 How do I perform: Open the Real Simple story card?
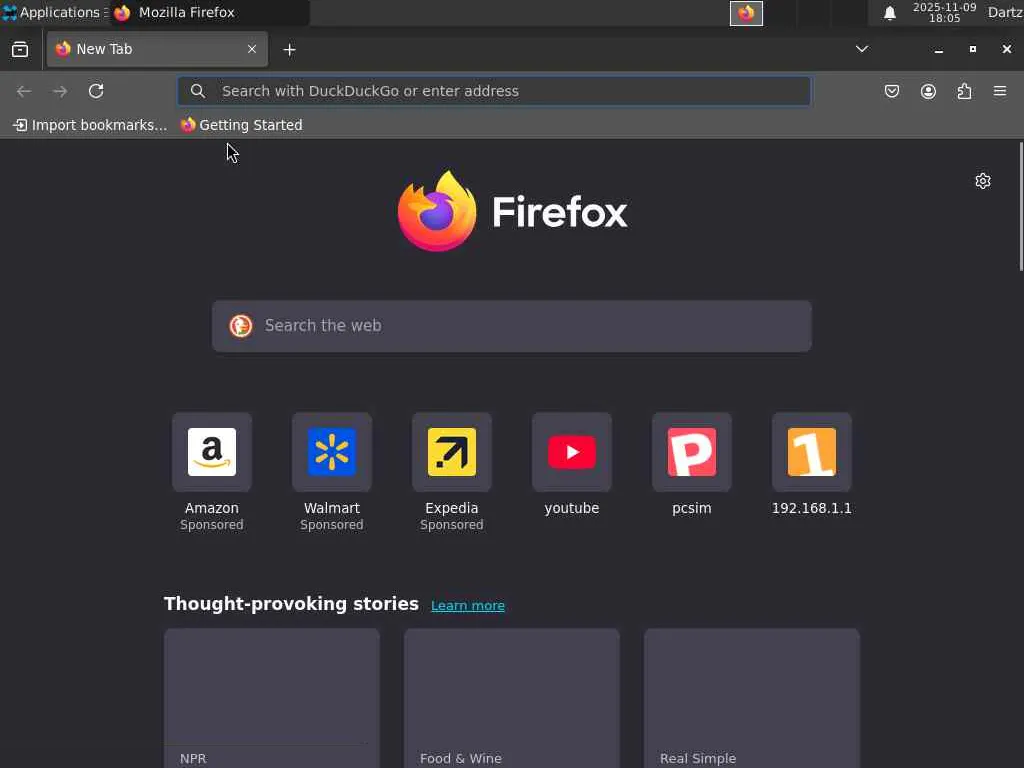[752, 698]
